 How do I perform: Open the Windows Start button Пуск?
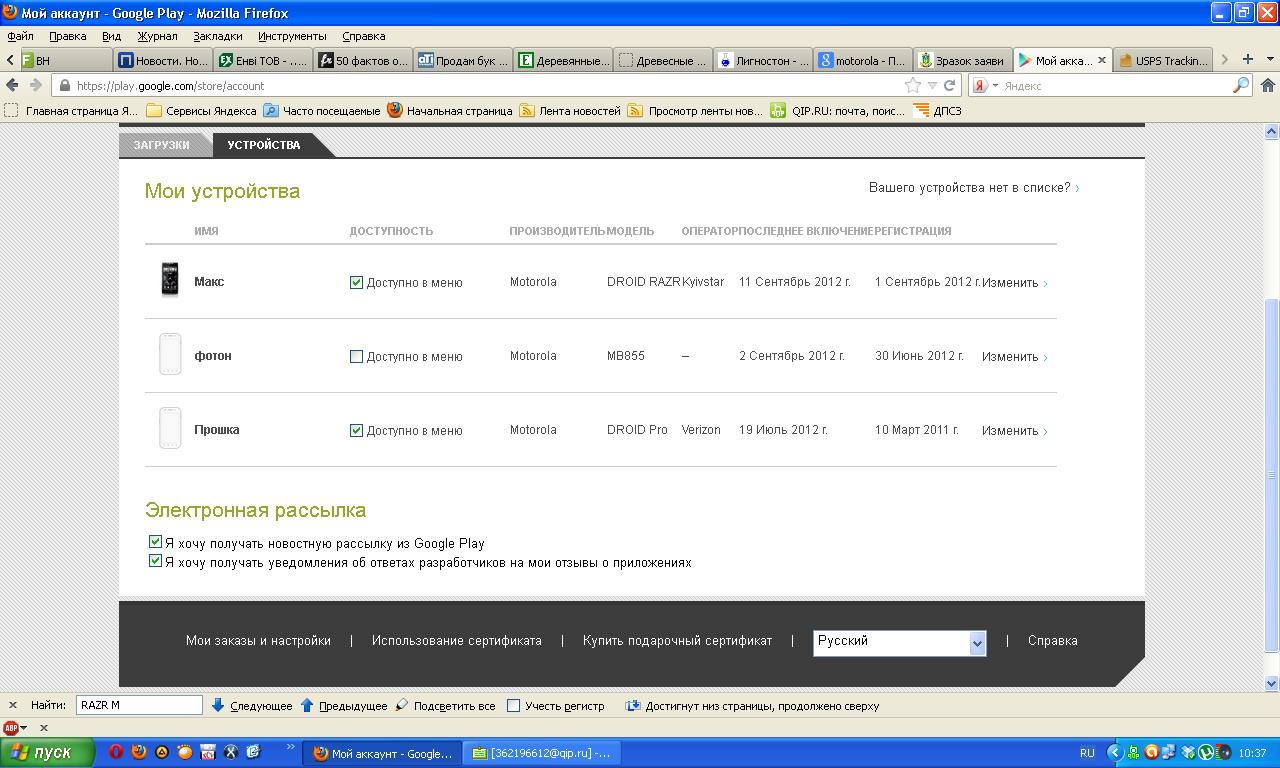tap(47, 752)
